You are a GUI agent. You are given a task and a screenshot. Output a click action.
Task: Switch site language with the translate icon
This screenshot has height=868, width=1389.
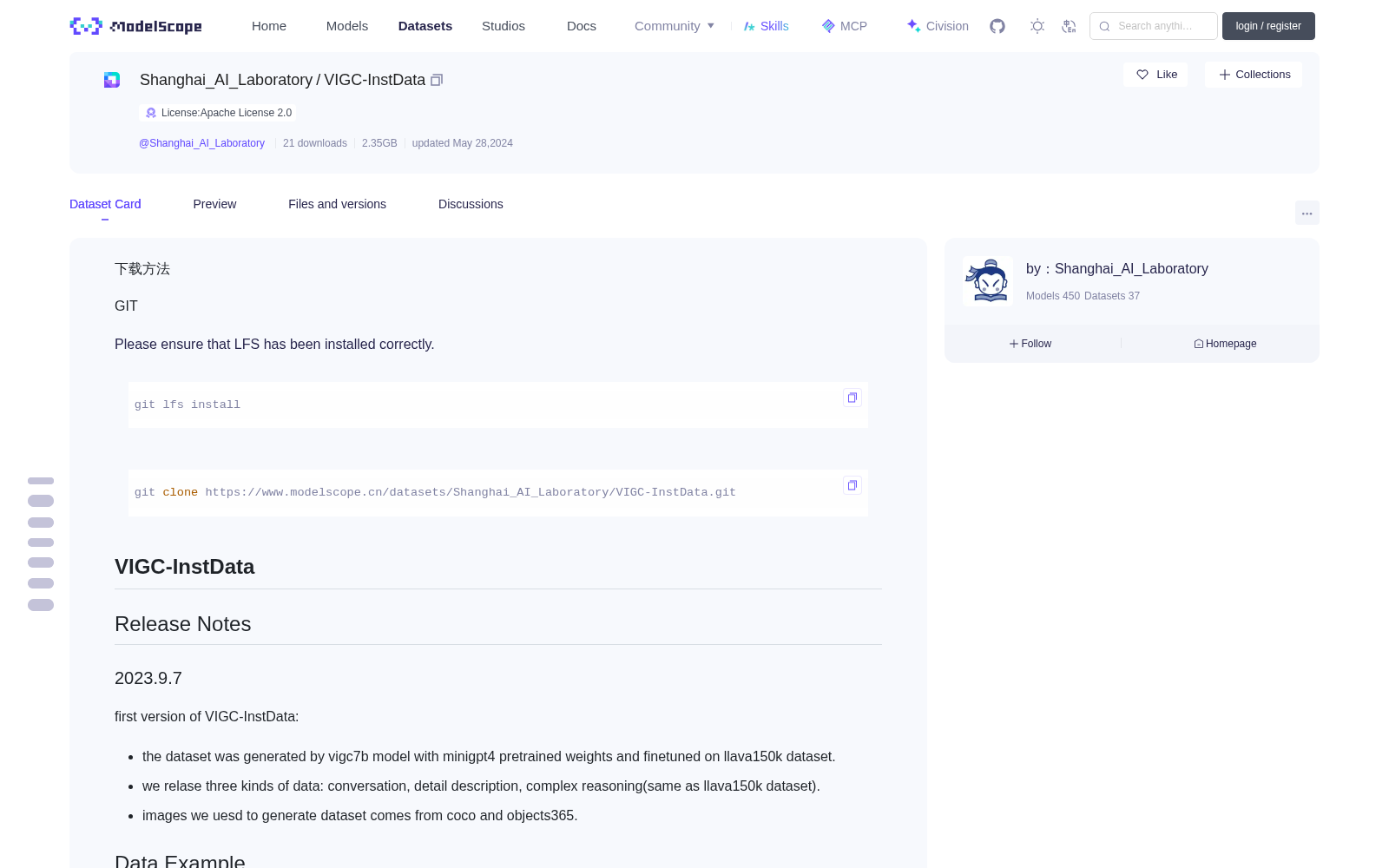(x=1069, y=26)
